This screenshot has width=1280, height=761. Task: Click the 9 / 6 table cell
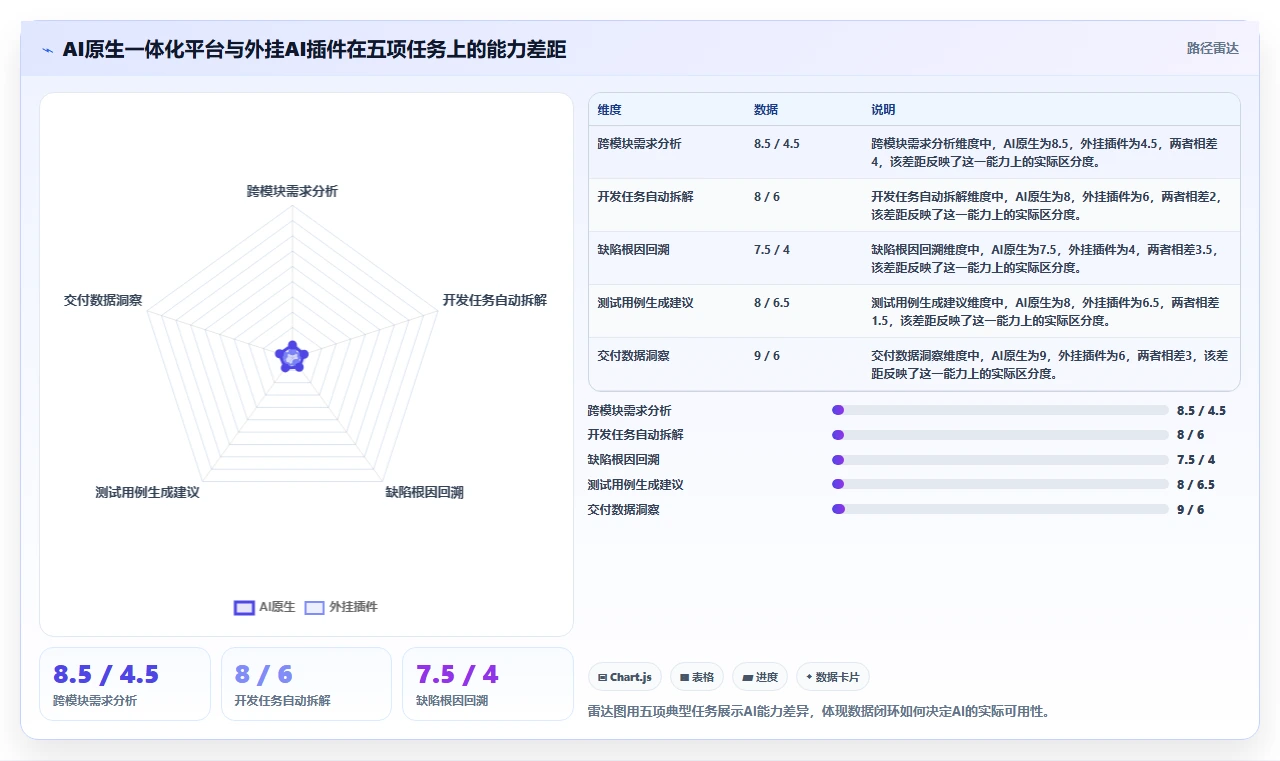click(x=767, y=356)
